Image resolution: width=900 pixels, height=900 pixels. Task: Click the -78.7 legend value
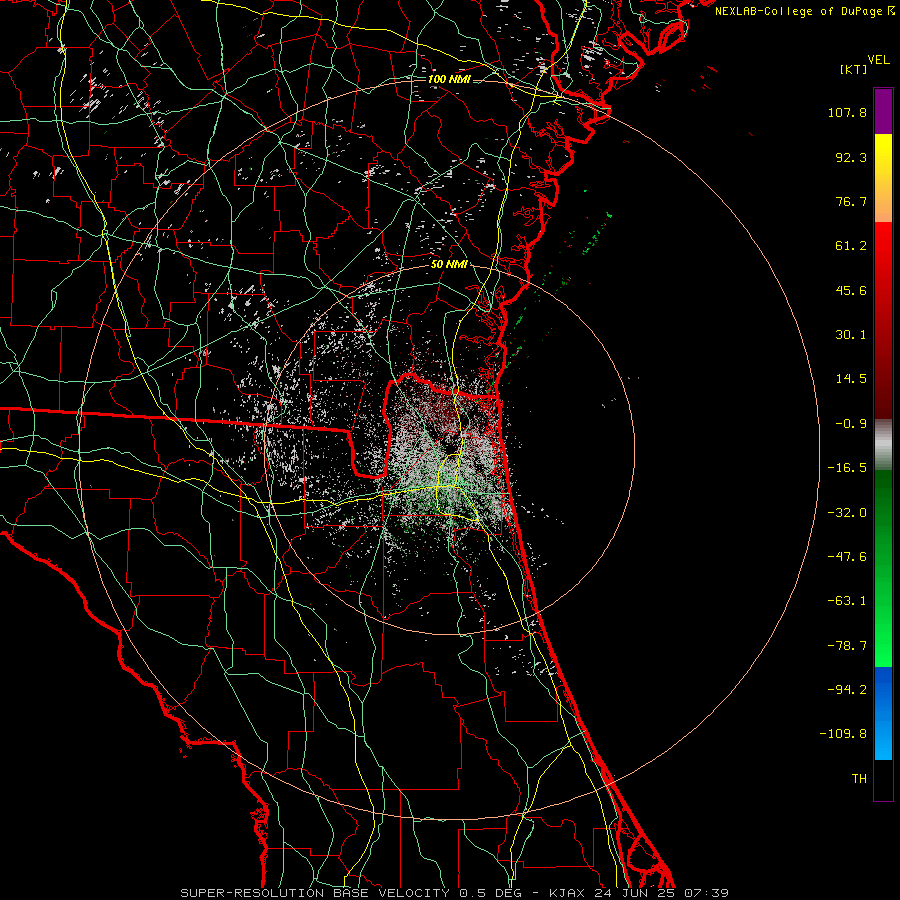[847, 646]
